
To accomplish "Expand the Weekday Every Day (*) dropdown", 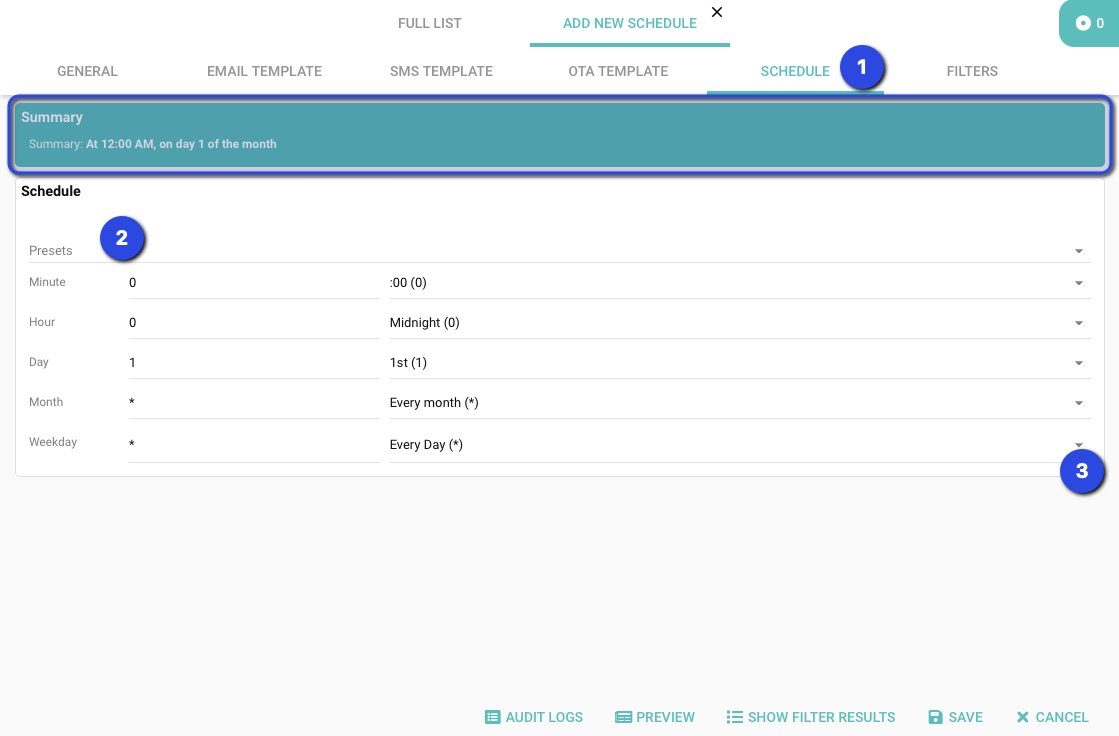I will tap(1079, 445).
